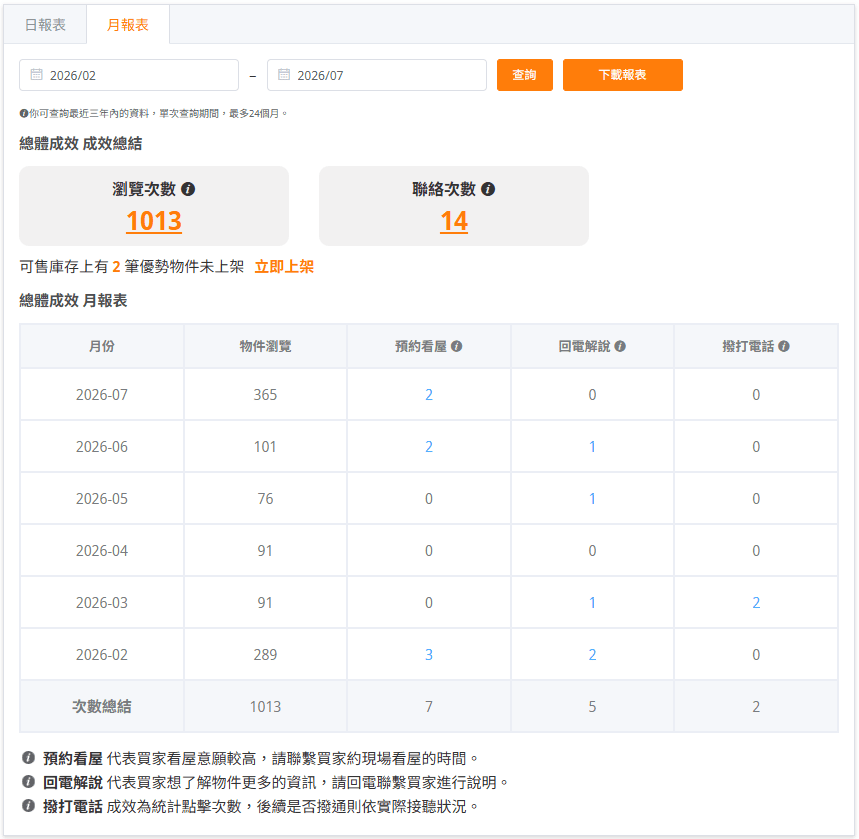
Task: Open 回電解說 count for 2026-05
Action: [592, 499]
